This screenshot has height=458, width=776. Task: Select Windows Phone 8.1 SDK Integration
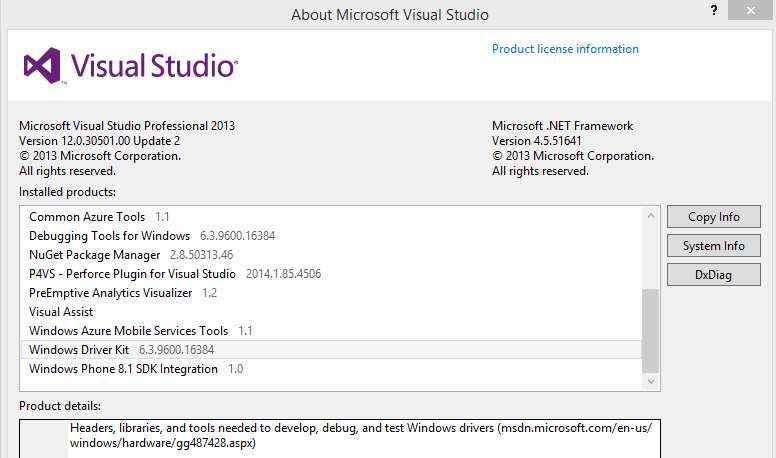coord(331,369)
